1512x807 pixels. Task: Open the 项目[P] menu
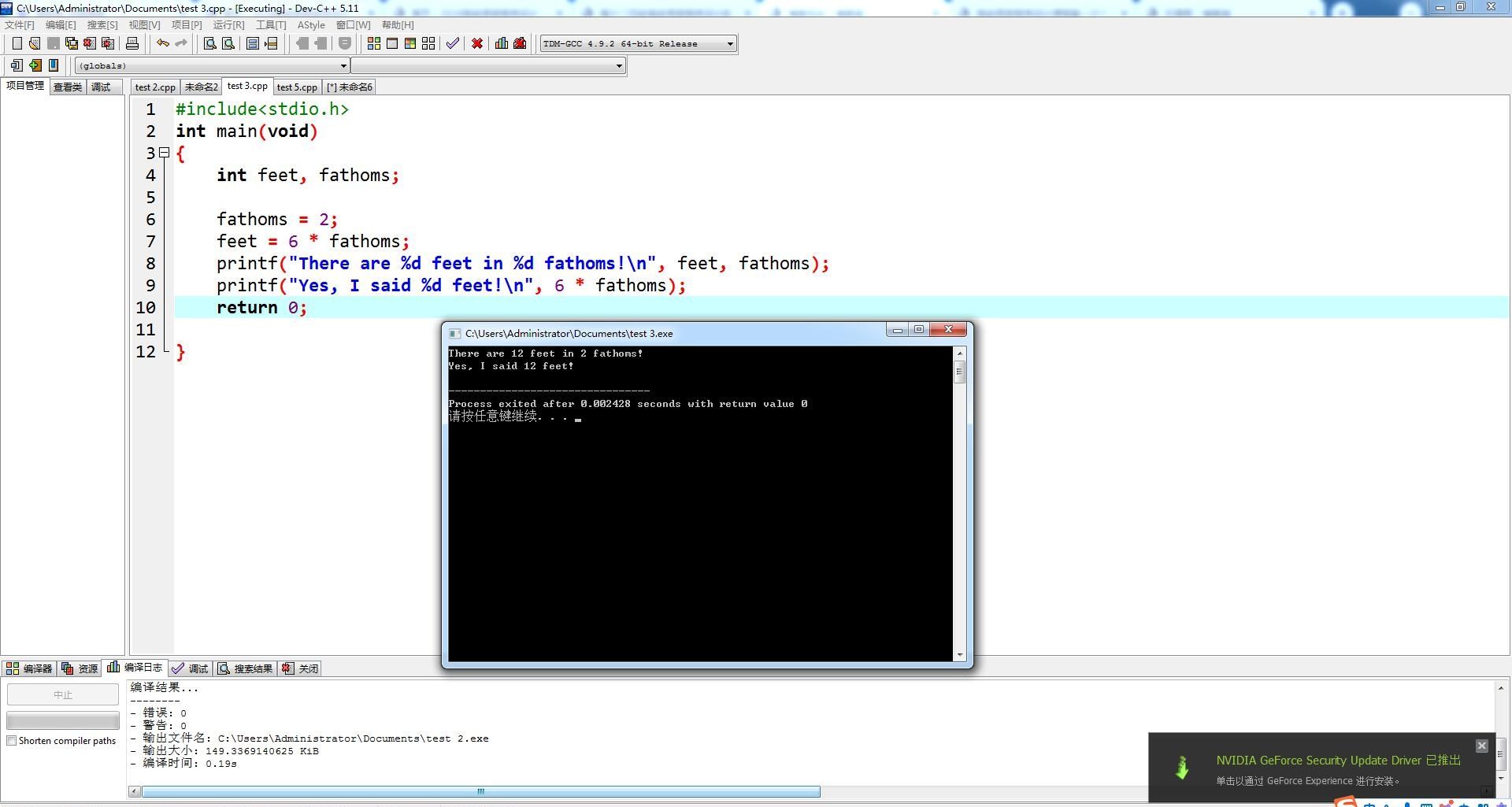tap(187, 25)
